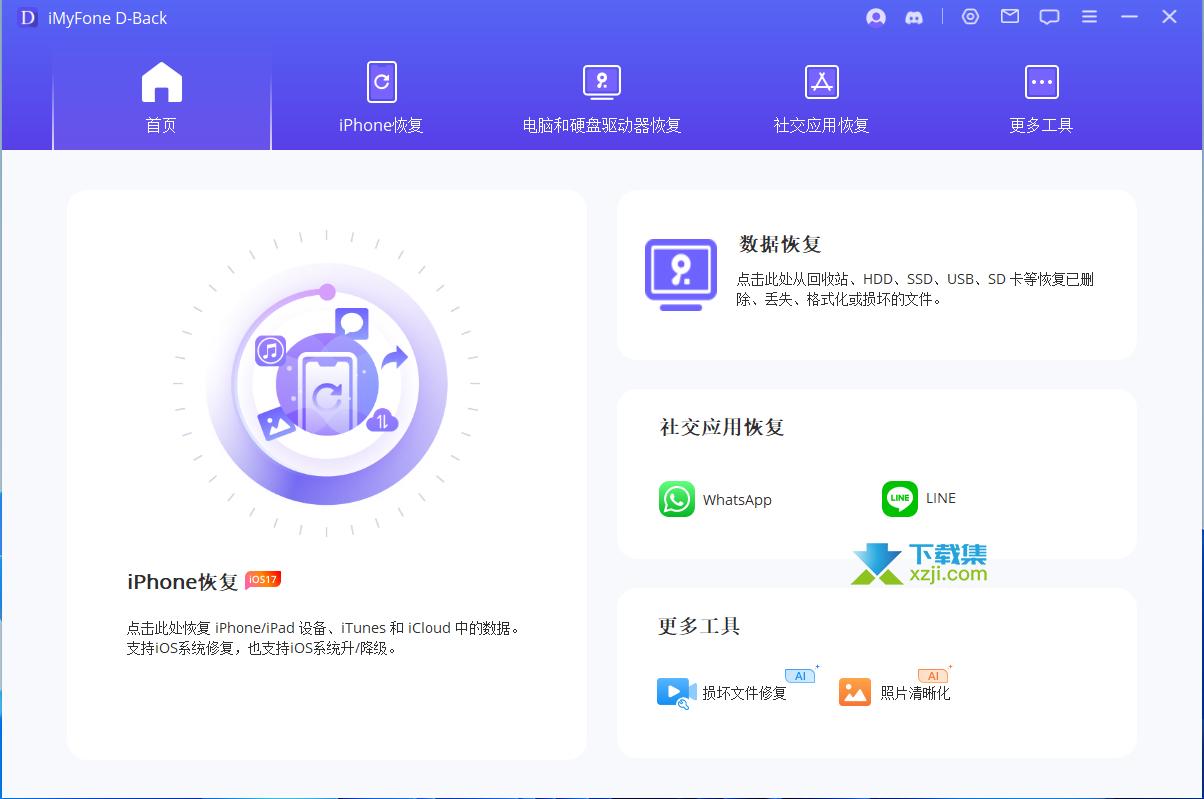Open 损坏文件修复 tool link

point(744,693)
